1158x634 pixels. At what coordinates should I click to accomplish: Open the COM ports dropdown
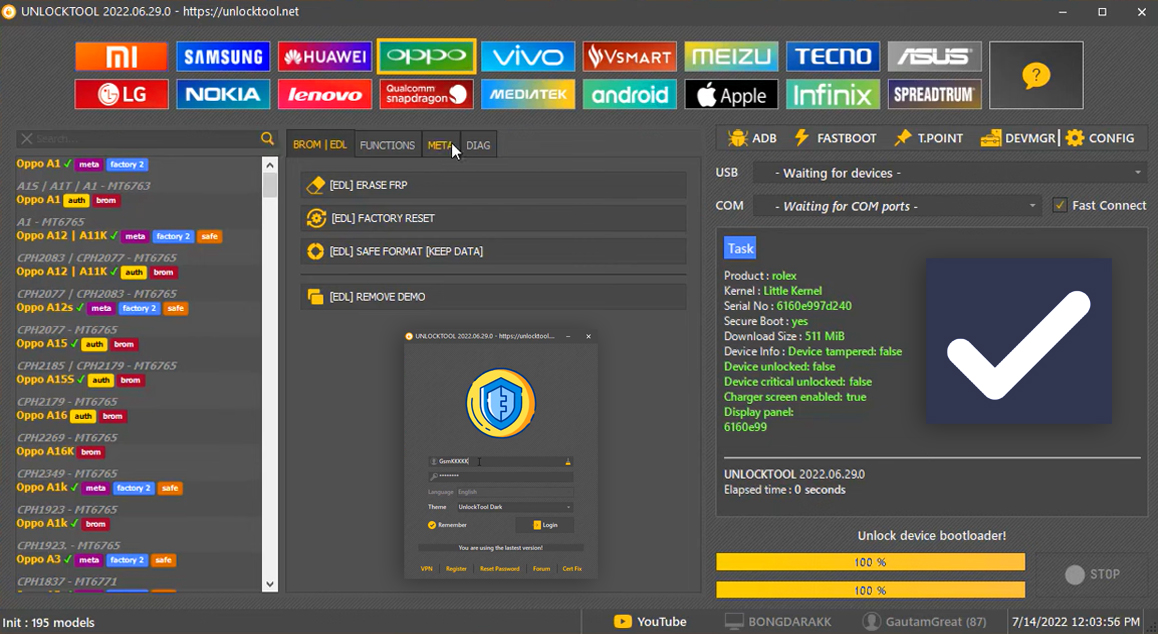pos(897,206)
